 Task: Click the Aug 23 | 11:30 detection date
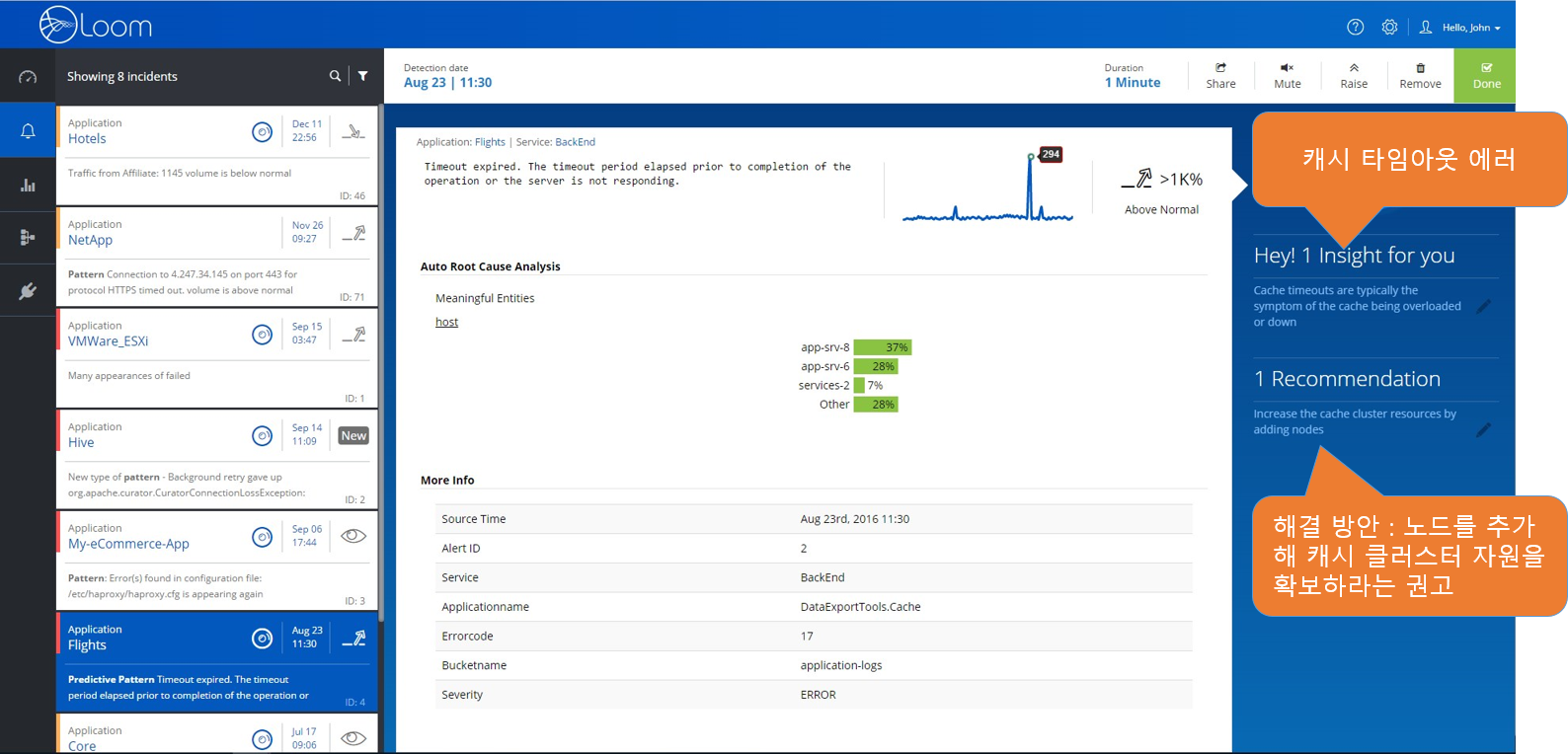(x=447, y=83)
